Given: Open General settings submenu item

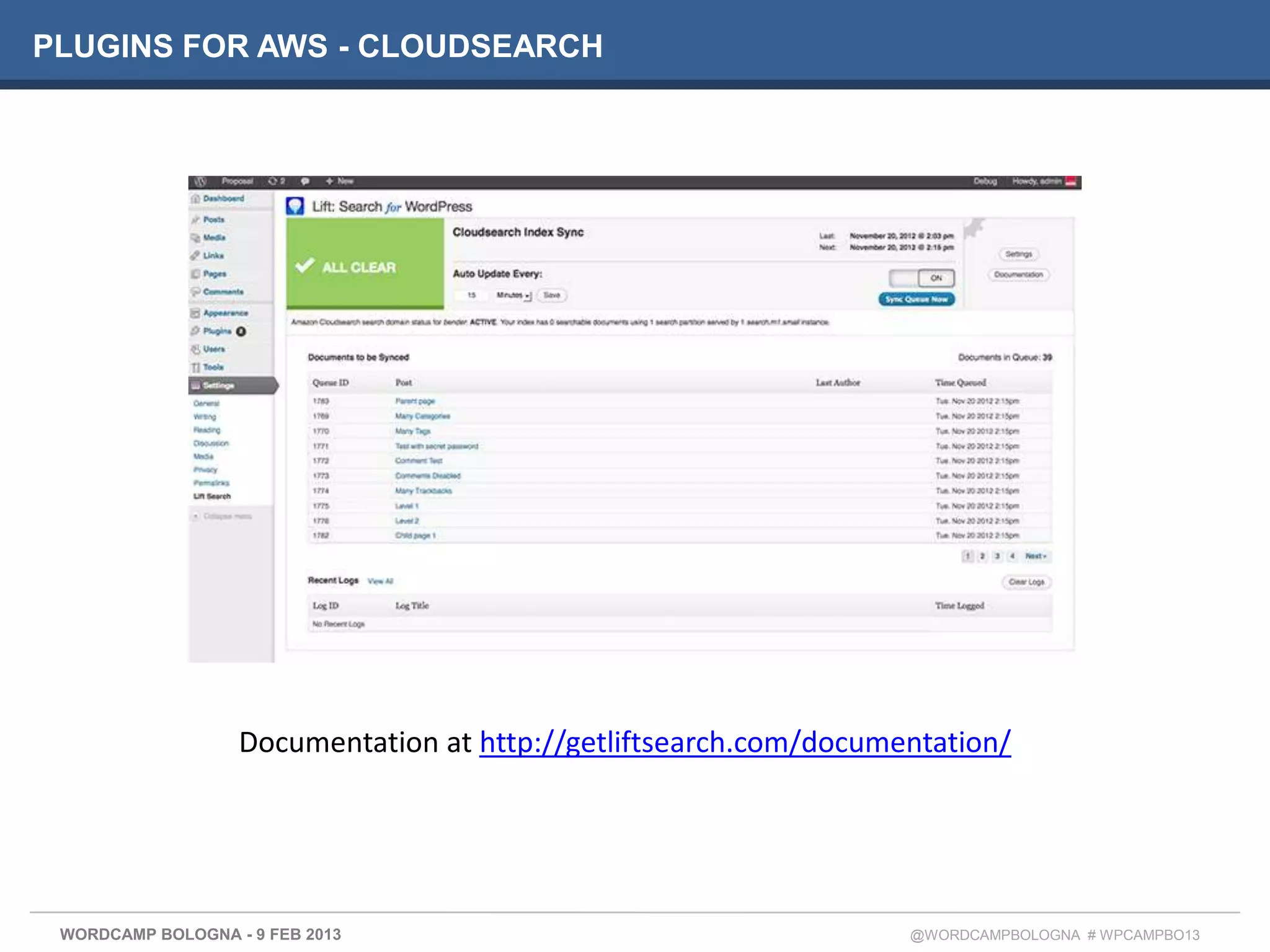Looking at the screenshot, I should (206, 403).
